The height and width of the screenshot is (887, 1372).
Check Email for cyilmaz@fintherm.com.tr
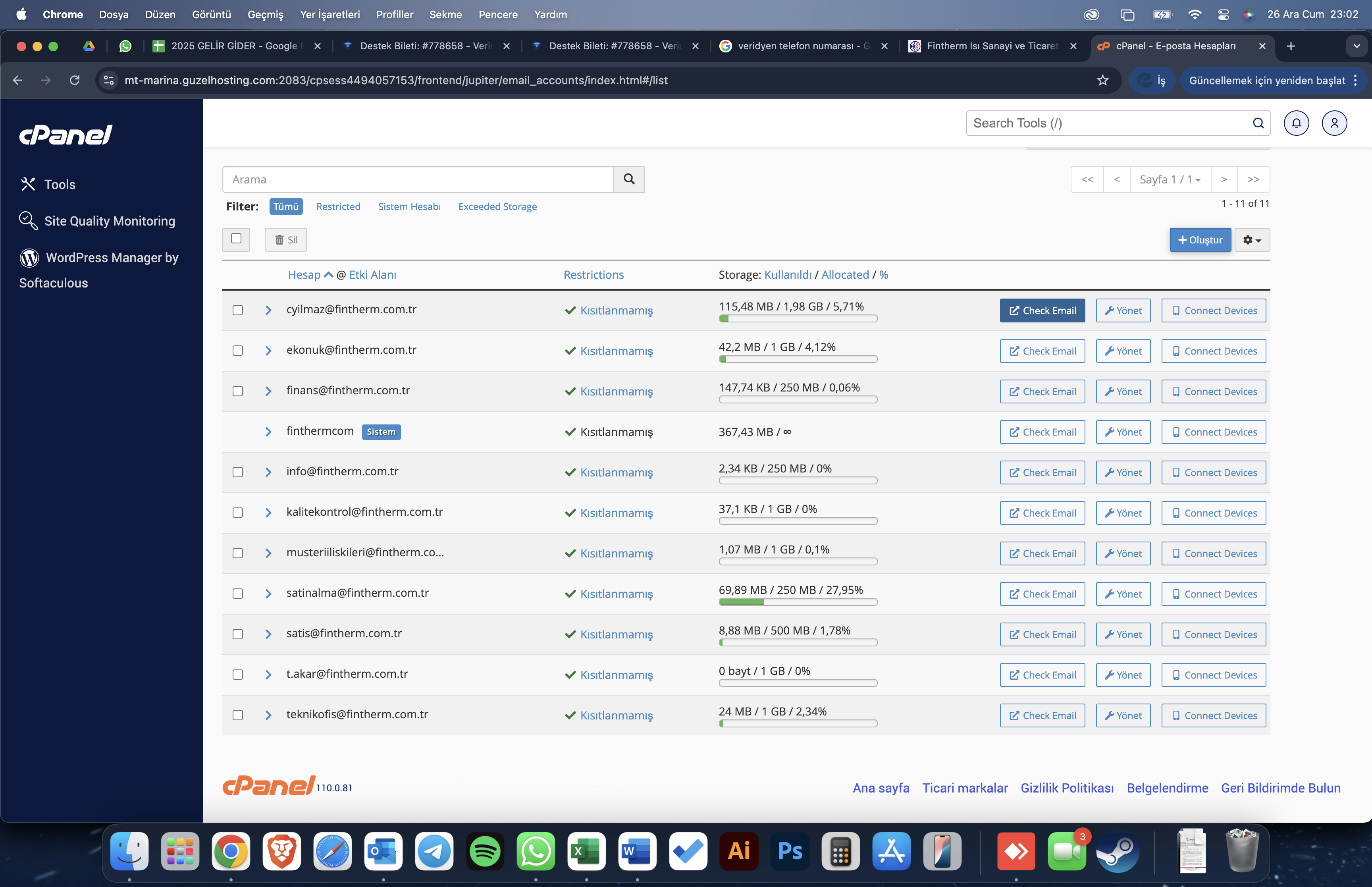1042,310
